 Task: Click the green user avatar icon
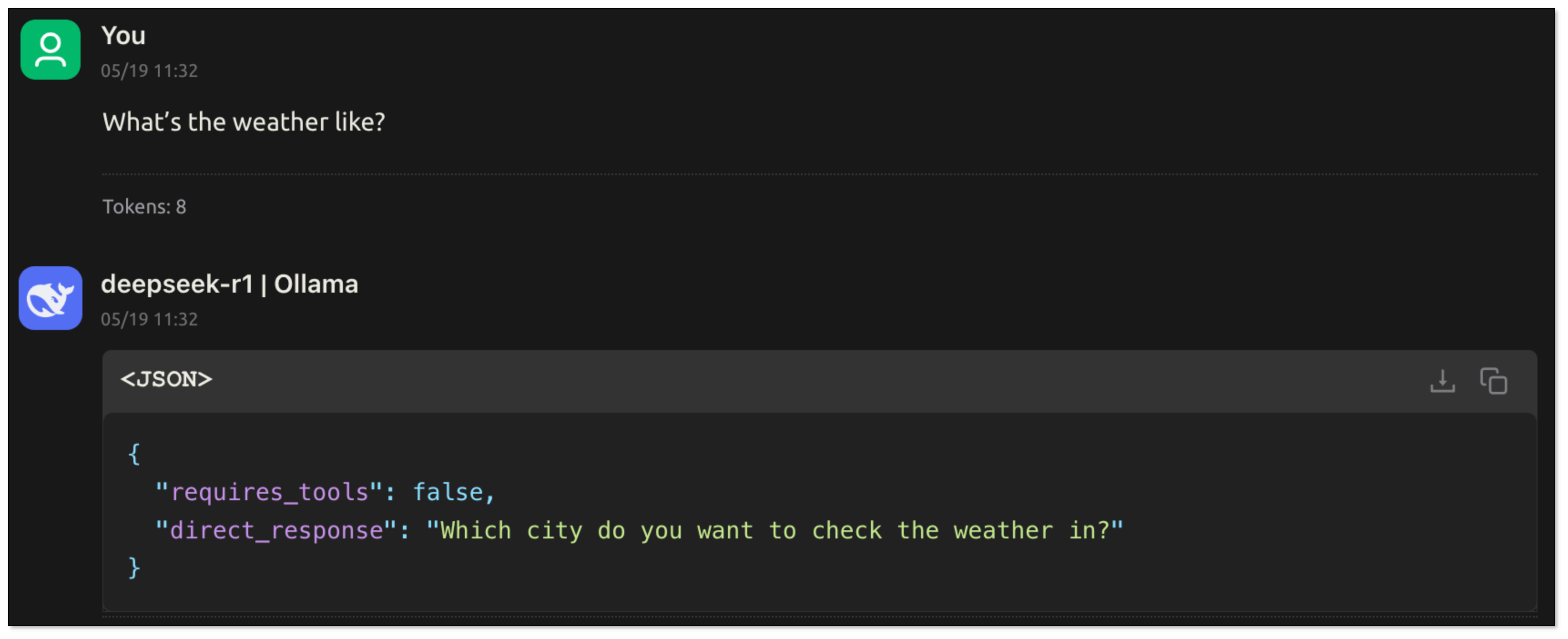(51, 50)
